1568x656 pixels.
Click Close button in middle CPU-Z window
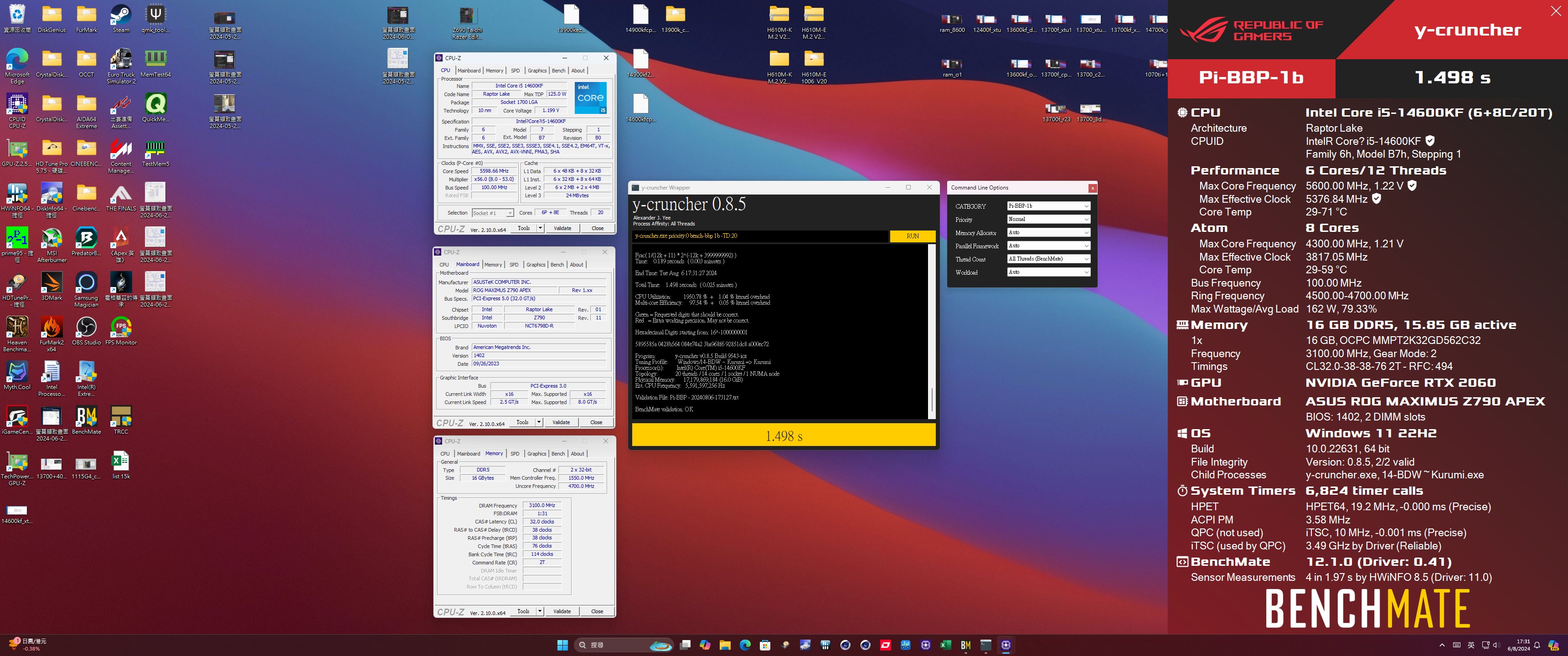[x=596, y=422]
